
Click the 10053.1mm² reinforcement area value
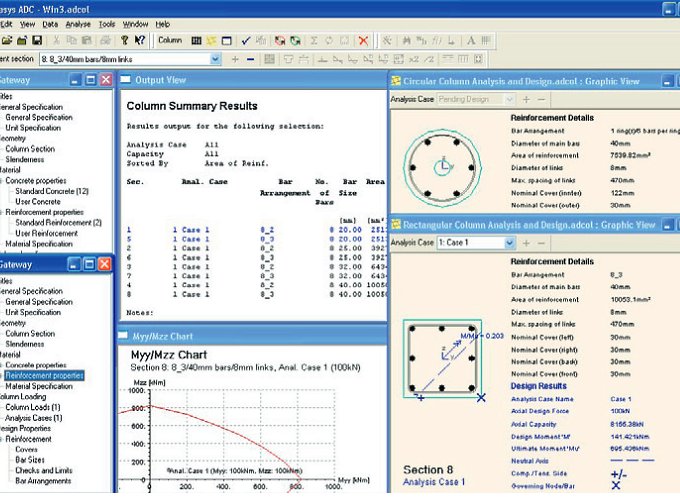coord(630,300)
